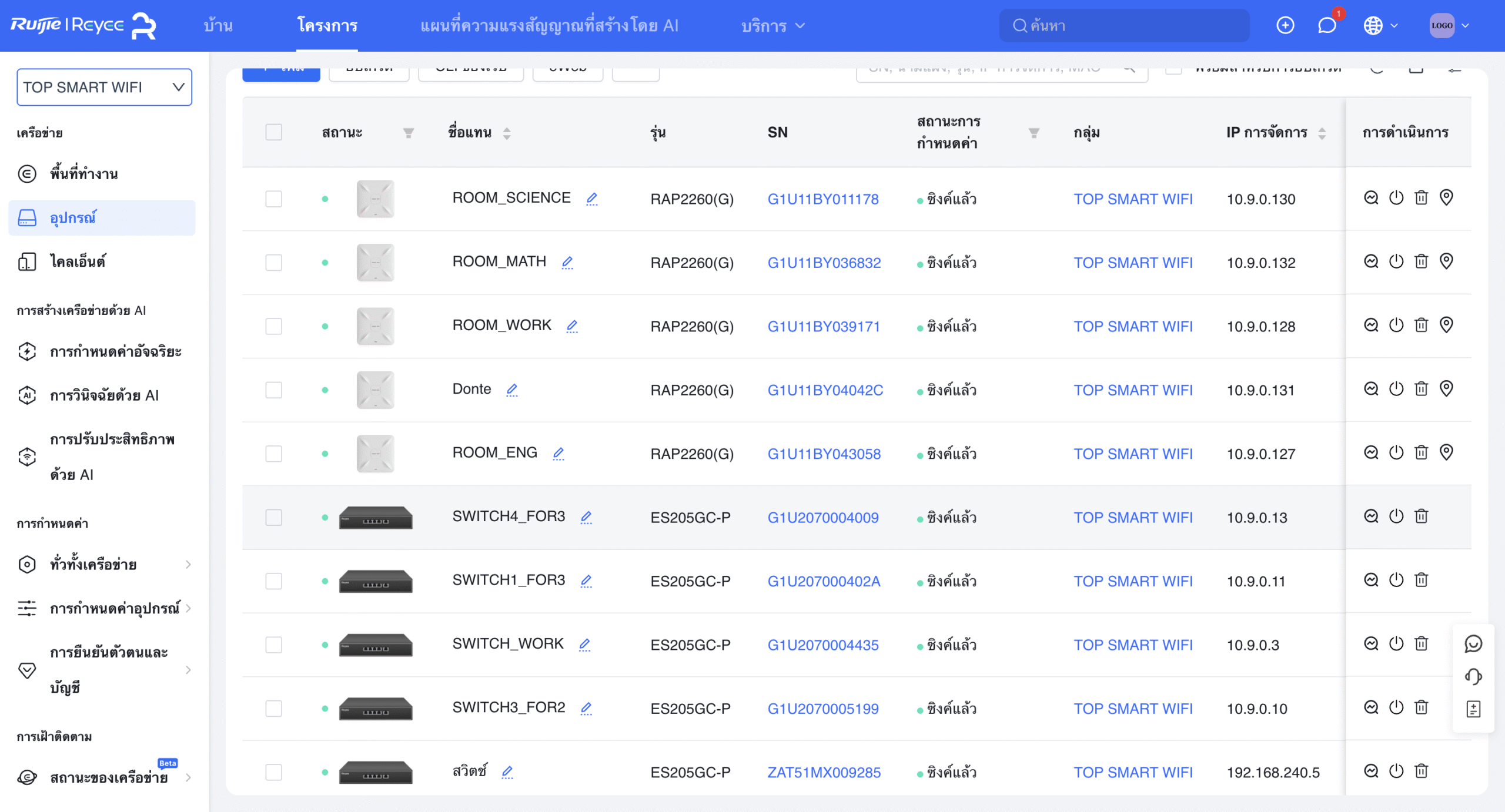Image resolution: width=1505 pixels, height=812 pixels.
Task: Check the select-all checkbox in table header
Action: point(273,132)
